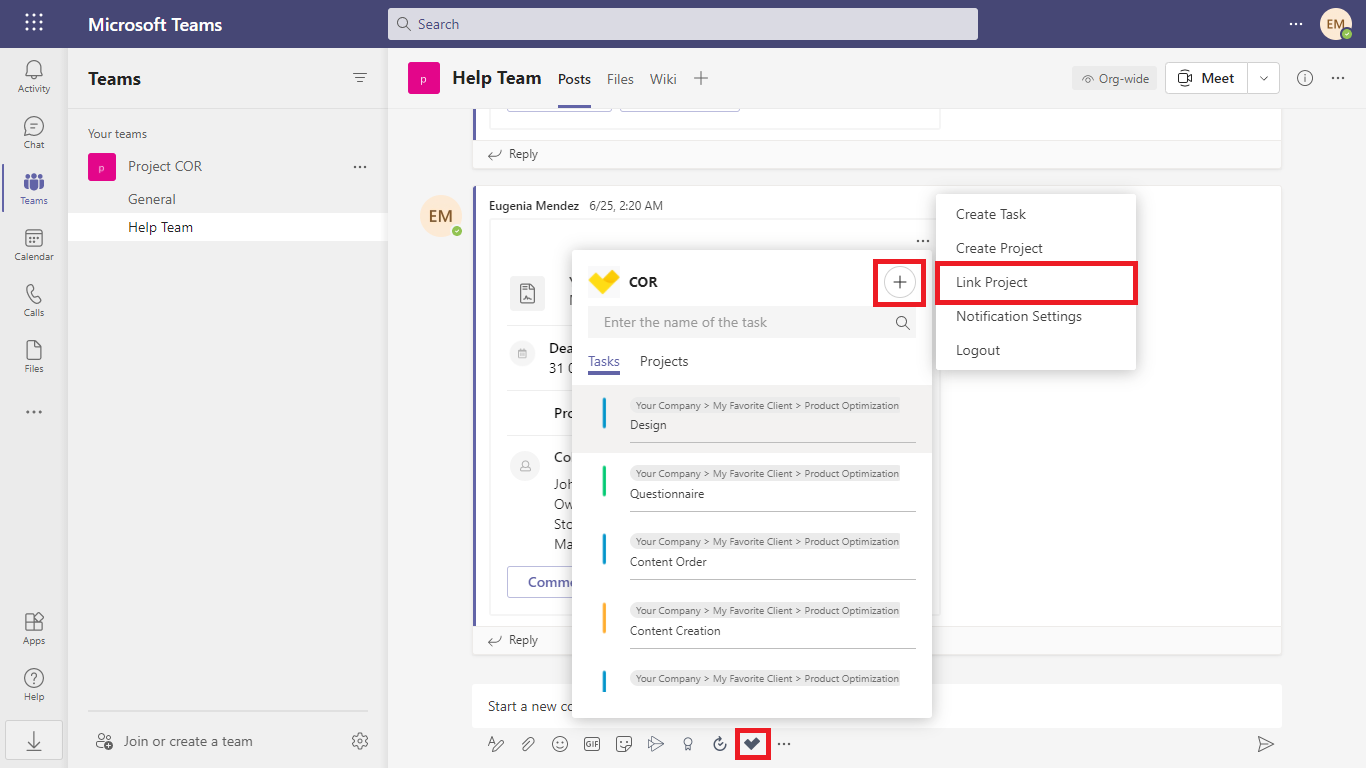Expand the Meet dropdown arrow

[x=1264, y=78]
